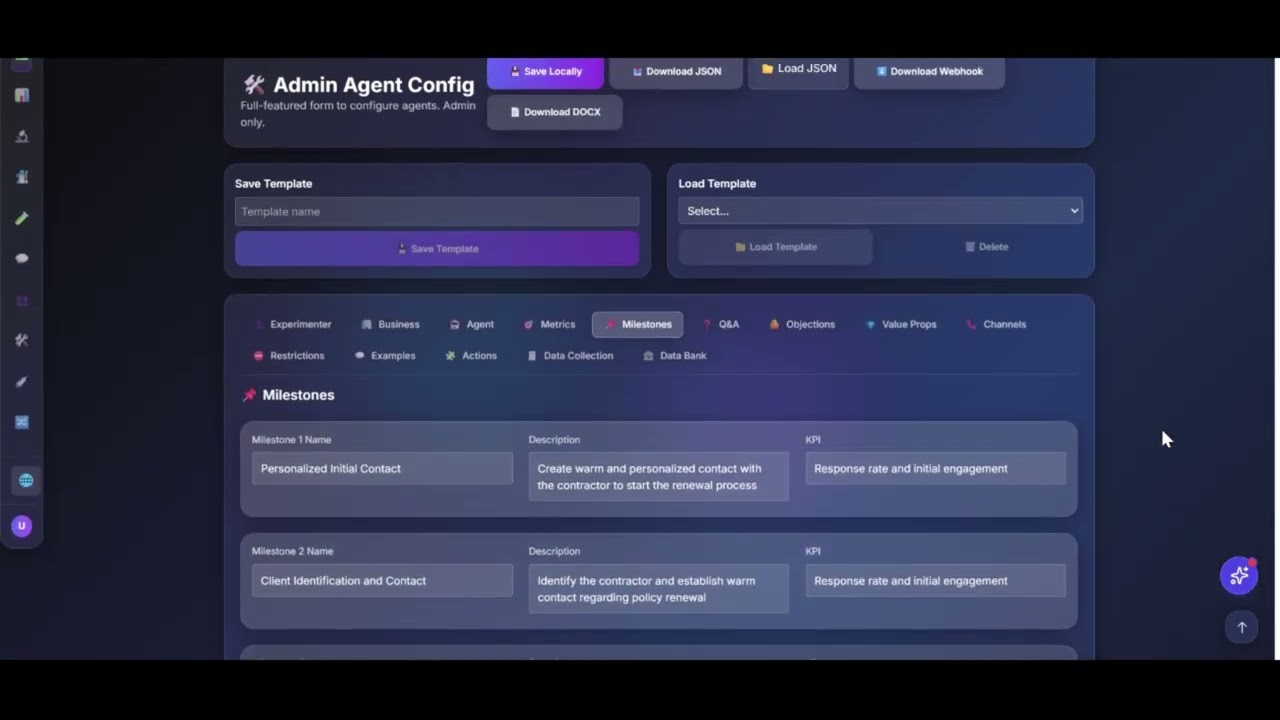The image size is (1280, 720).
Task: Click the Save Locally button
Action: point(545,72)
